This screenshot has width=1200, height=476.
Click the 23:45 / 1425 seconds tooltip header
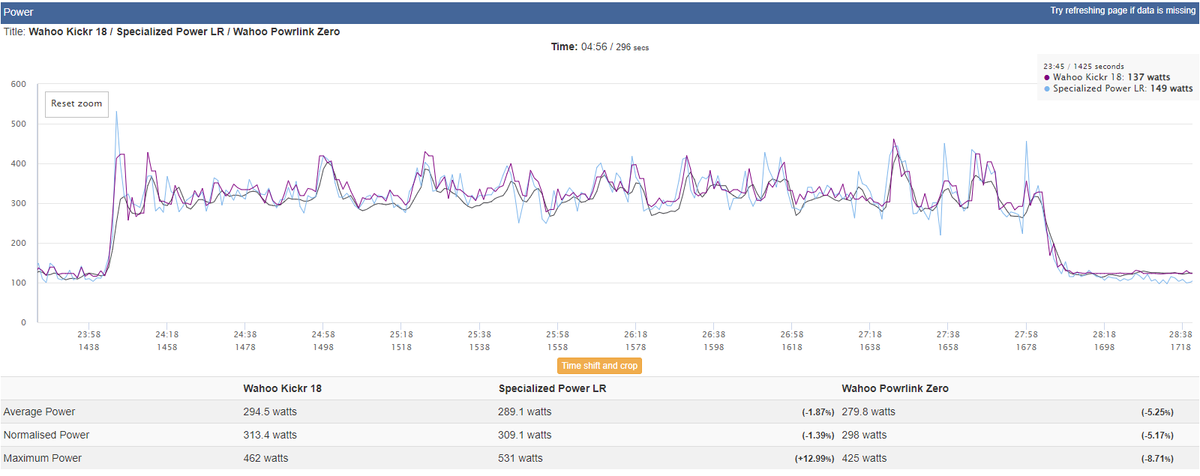pos(1084,67)
